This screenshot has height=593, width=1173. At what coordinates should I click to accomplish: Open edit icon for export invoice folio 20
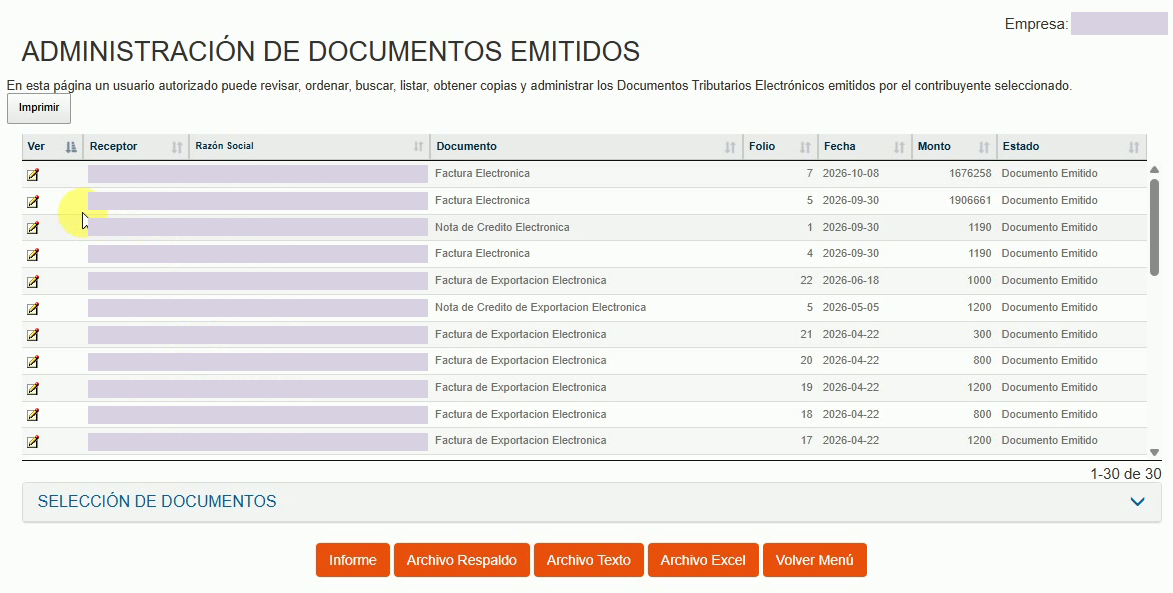(x=33, y=361)
